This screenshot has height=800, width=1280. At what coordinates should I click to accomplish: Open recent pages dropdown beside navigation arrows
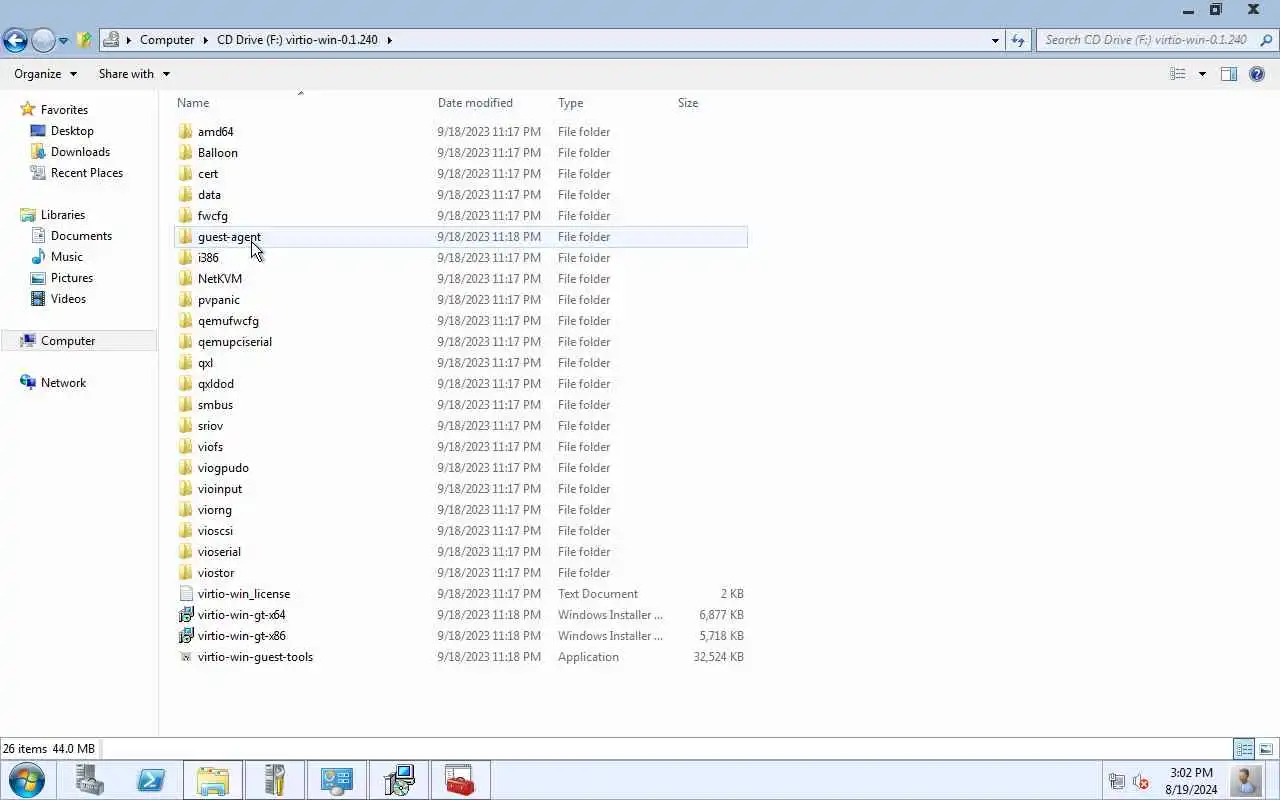coord(63,41)
